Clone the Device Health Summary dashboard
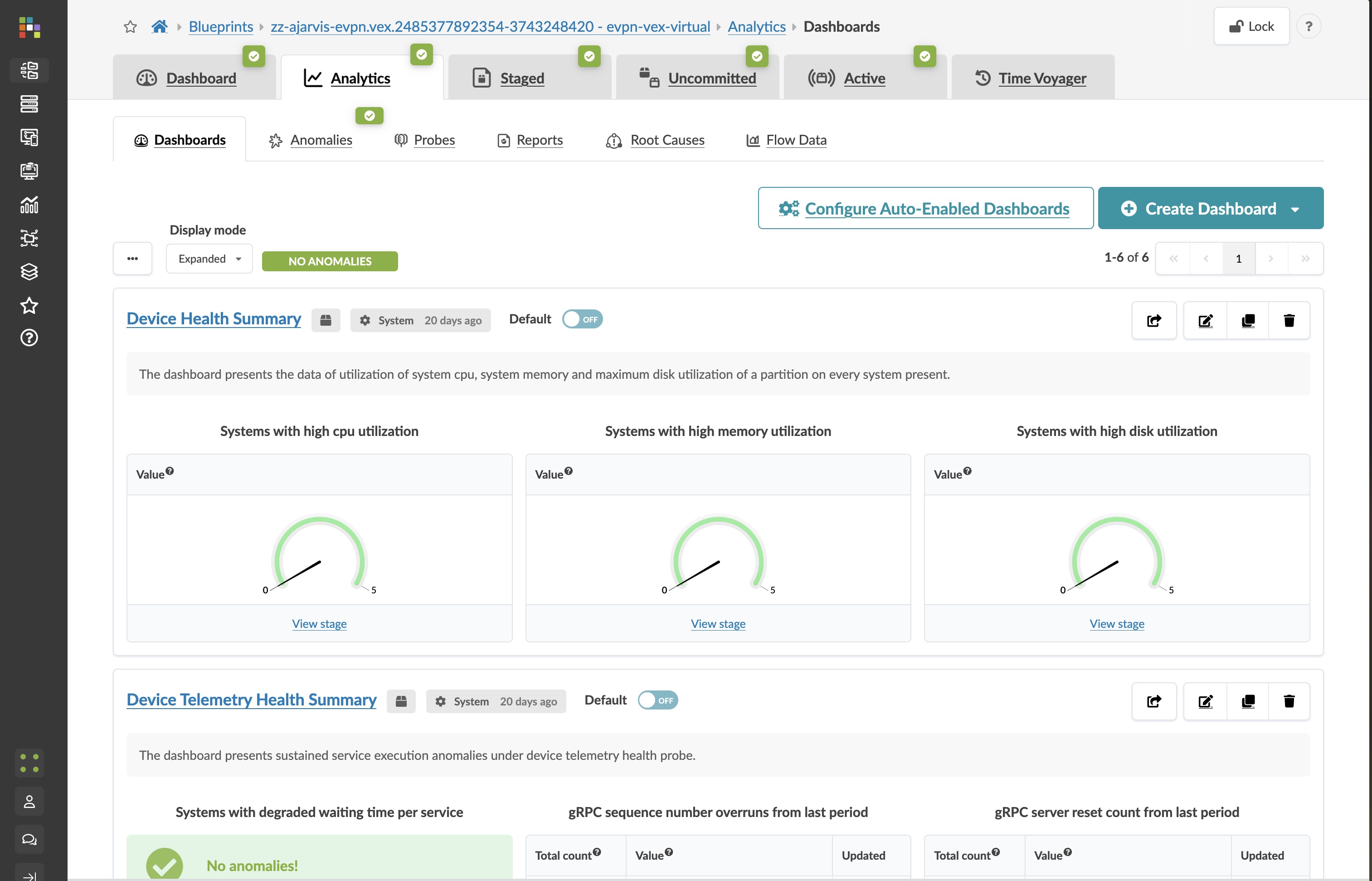Screen dimensions: 1372x881 click(x=1248, y=320)
